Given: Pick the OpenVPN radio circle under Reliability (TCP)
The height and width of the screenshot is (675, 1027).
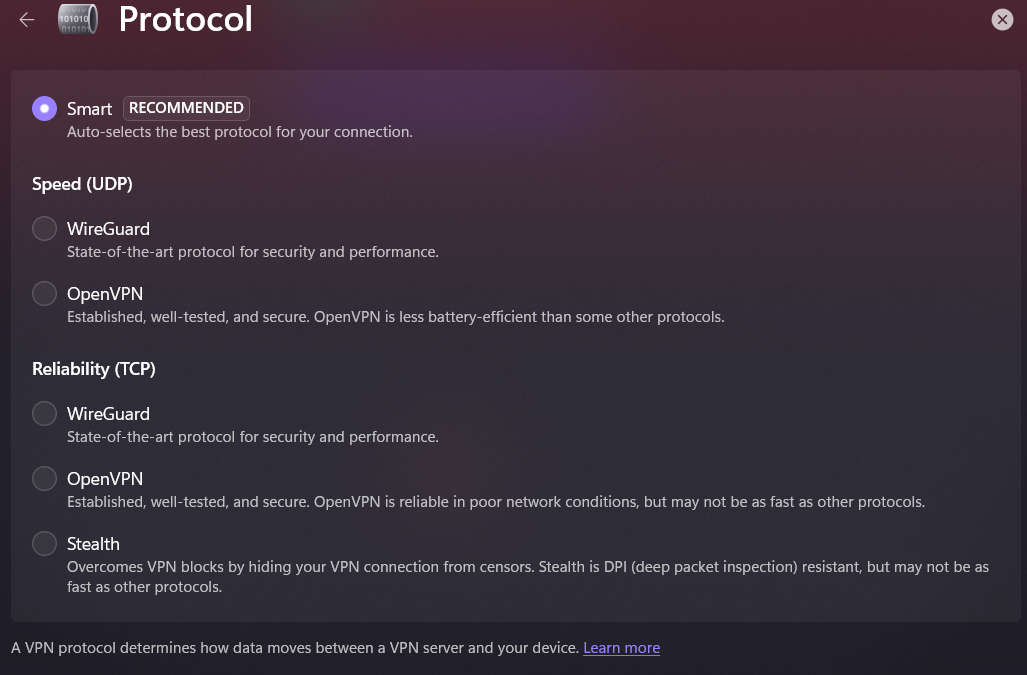Looking at the screenshot, I should coord(45,479).
